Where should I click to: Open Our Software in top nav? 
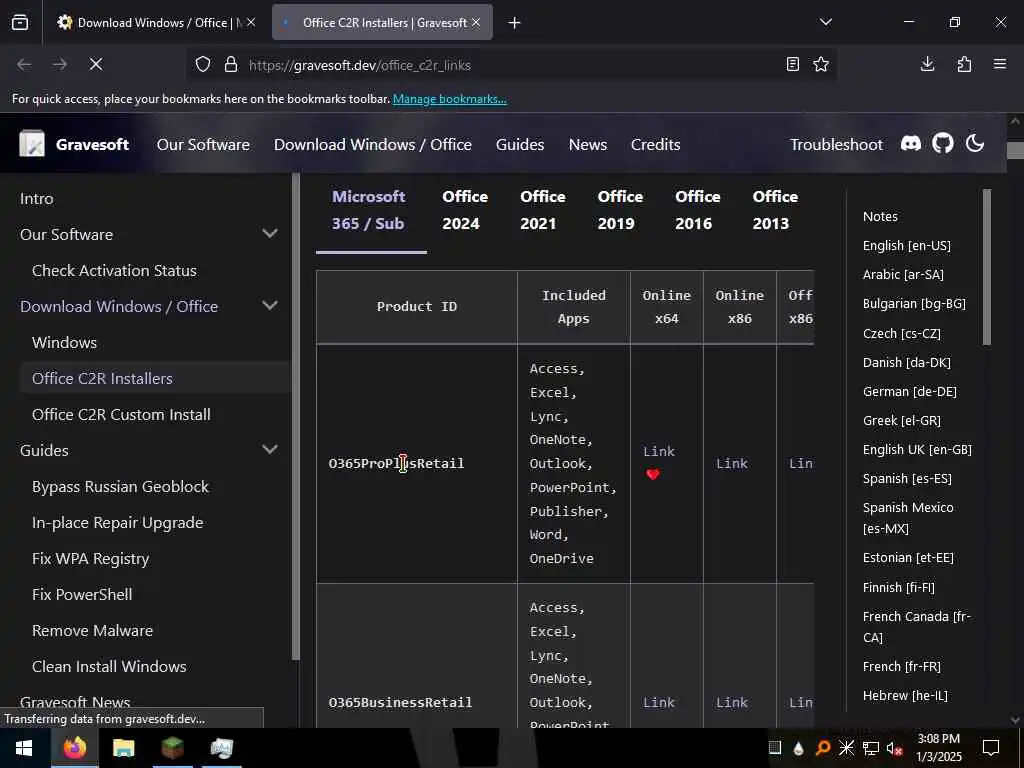pyautogui.click(x=203, y=144)
